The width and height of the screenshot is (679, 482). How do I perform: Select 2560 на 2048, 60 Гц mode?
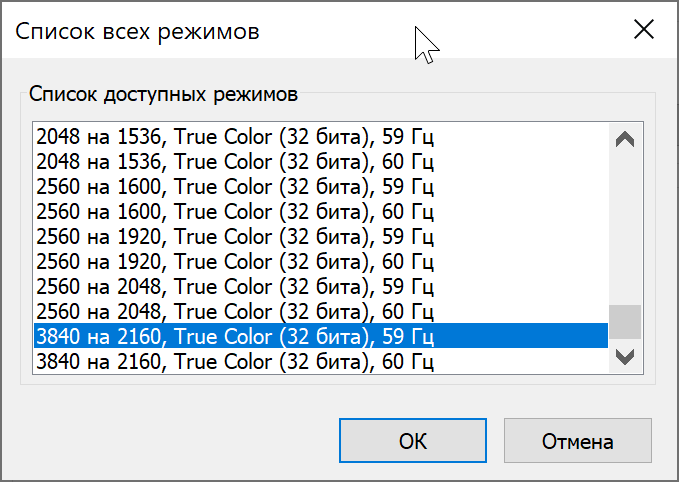tap(235, 311)
